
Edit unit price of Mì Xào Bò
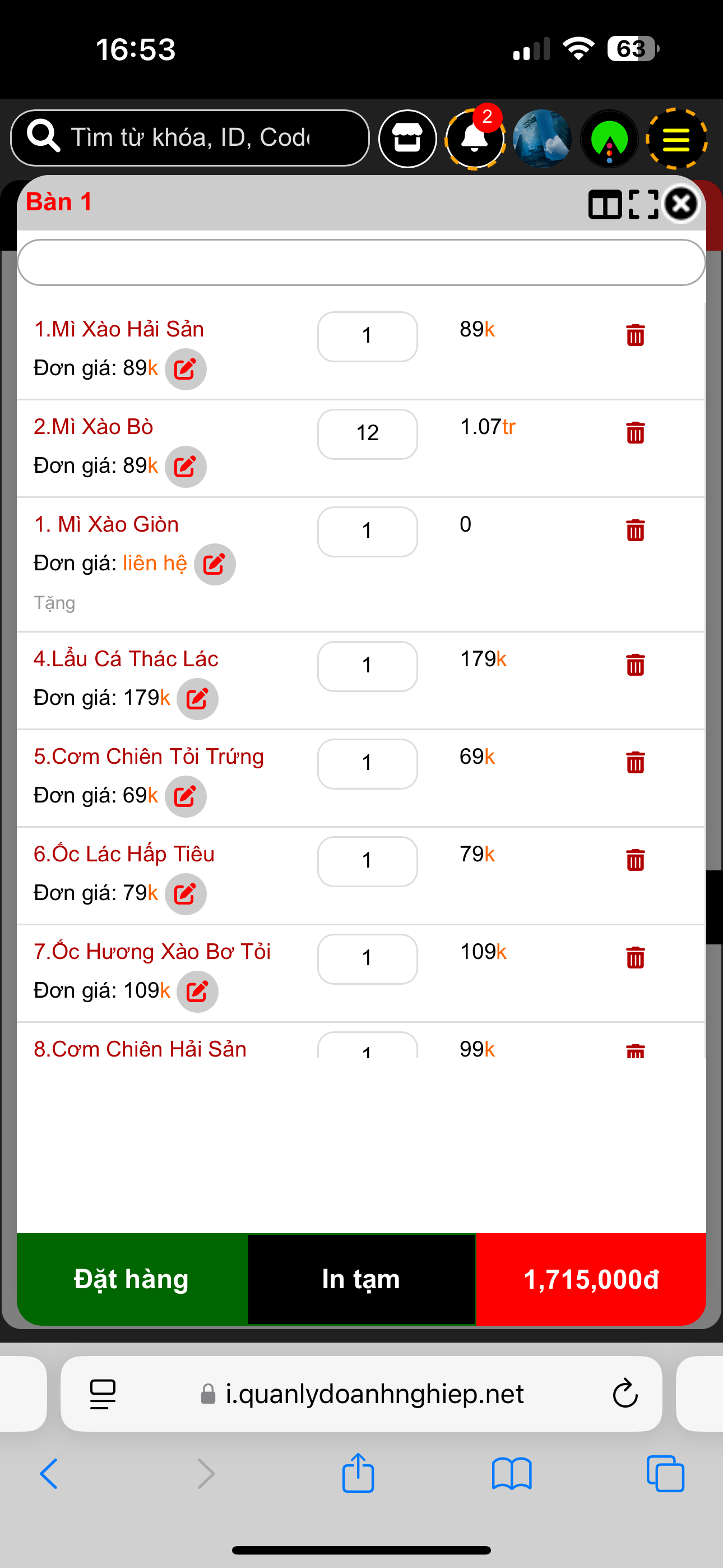[186, 467]
